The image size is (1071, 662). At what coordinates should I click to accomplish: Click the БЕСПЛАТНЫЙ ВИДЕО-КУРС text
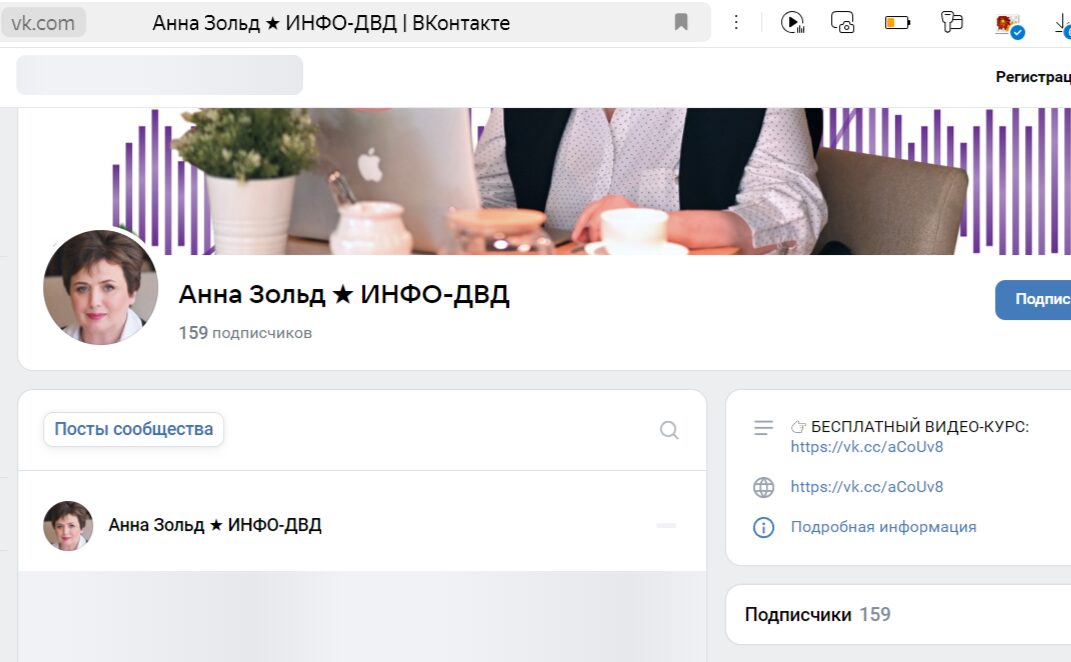point(919,427)
